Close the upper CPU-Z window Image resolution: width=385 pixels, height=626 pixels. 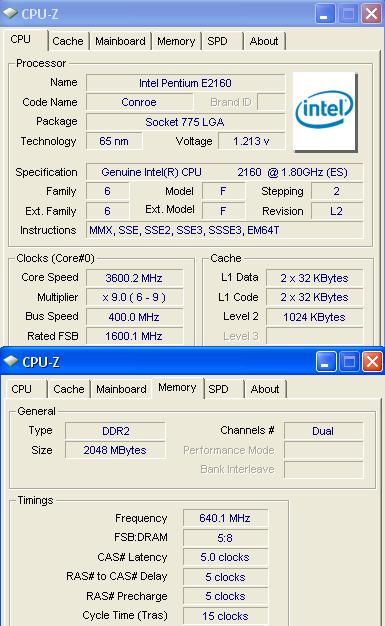[x=371, y=14]
